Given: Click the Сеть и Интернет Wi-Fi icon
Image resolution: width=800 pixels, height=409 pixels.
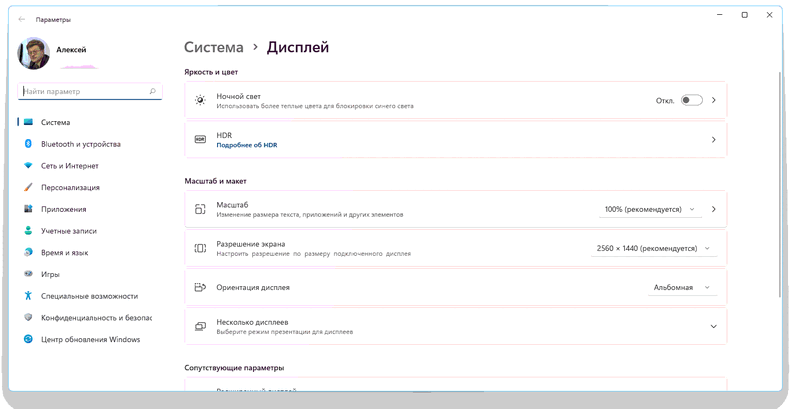Looking at the screenshot, I should click(29, 166).
